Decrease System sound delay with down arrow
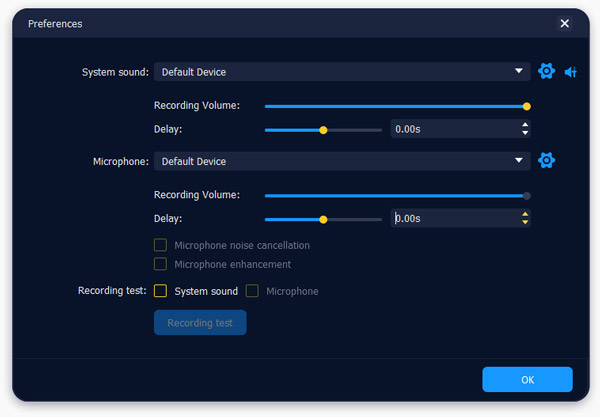This screenshot has height=417, width=600. tap(526, 133)
